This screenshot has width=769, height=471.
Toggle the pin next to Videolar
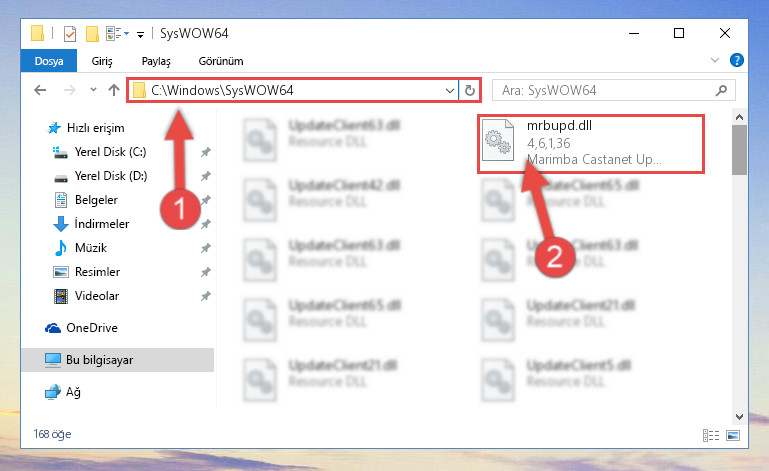205,296
